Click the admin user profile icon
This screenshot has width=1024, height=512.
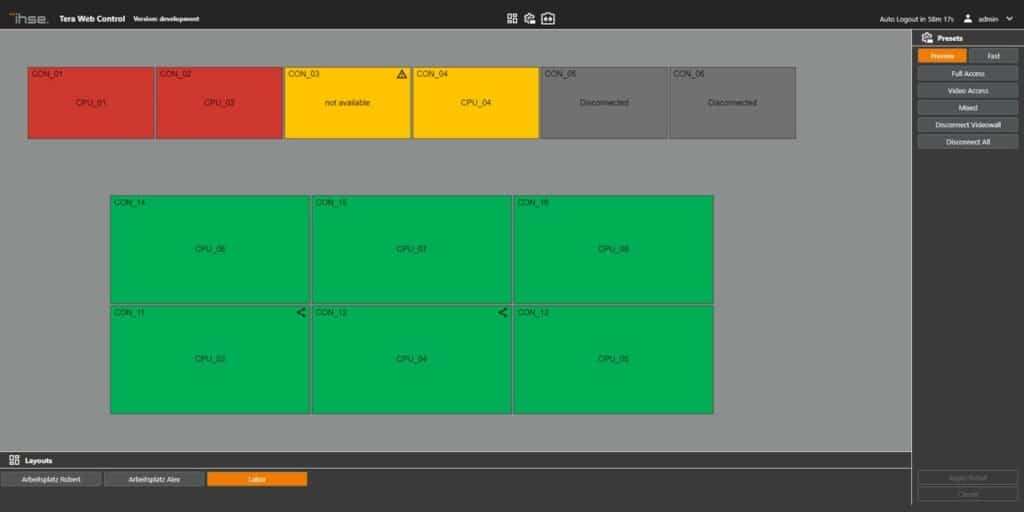point(967,18)
